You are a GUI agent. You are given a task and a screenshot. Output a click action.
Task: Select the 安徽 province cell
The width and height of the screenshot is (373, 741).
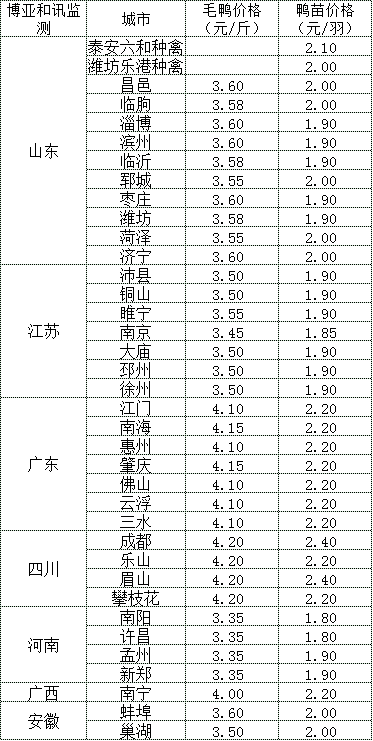[x=43, y=721]
